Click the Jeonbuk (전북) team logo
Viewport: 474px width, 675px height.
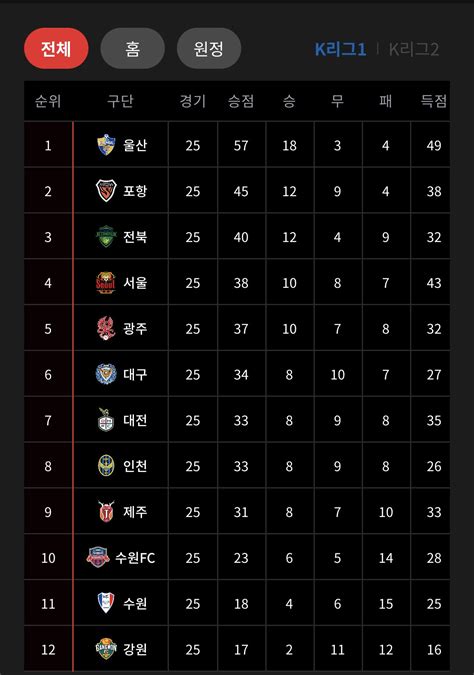106,236
